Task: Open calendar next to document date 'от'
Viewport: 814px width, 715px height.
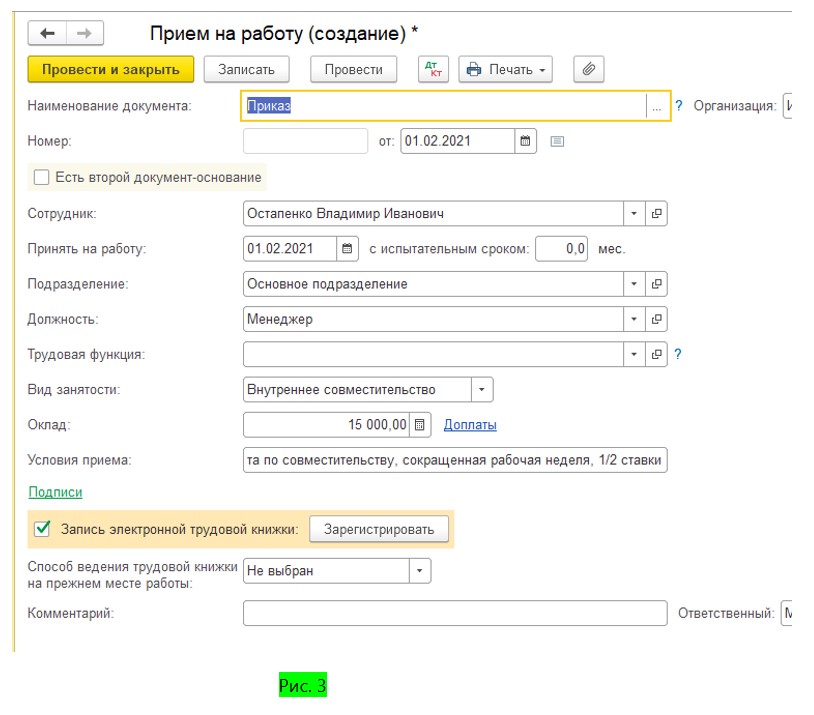Action: tap(525, 141)
